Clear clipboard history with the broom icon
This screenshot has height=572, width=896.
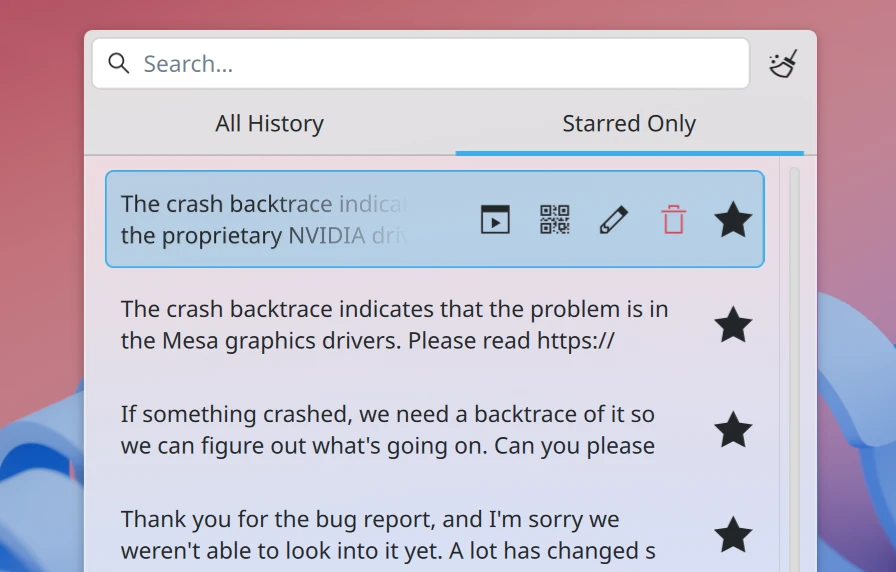pyautogui.click(x=783, y=64)
